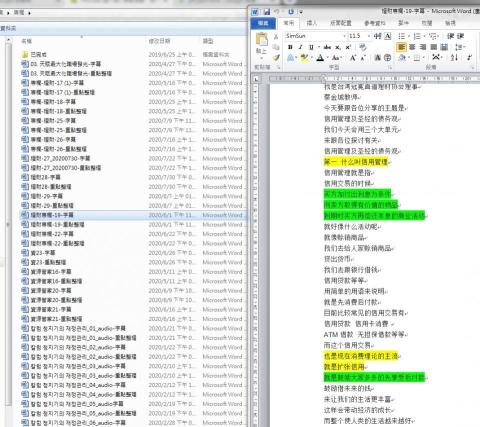Open the Underline style dropdown arrow

pyautogui.click(x=319, y=47)
